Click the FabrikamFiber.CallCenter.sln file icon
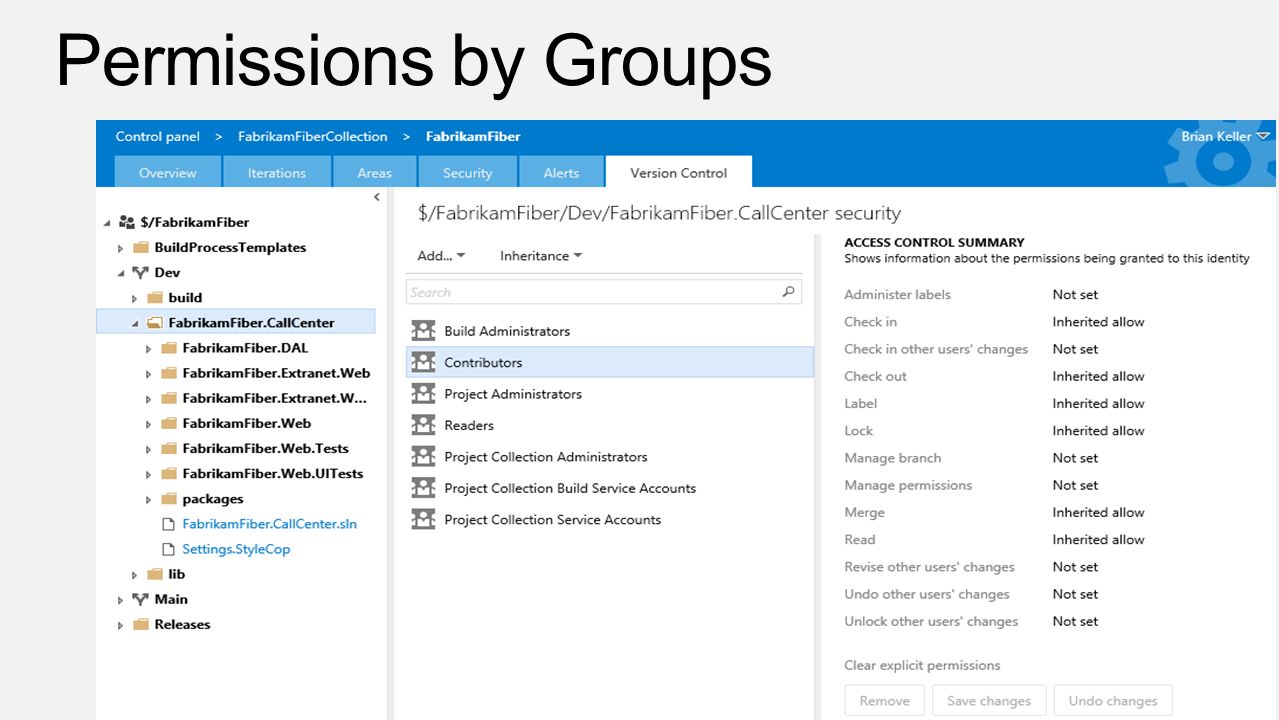 click(x=168, y=524)
